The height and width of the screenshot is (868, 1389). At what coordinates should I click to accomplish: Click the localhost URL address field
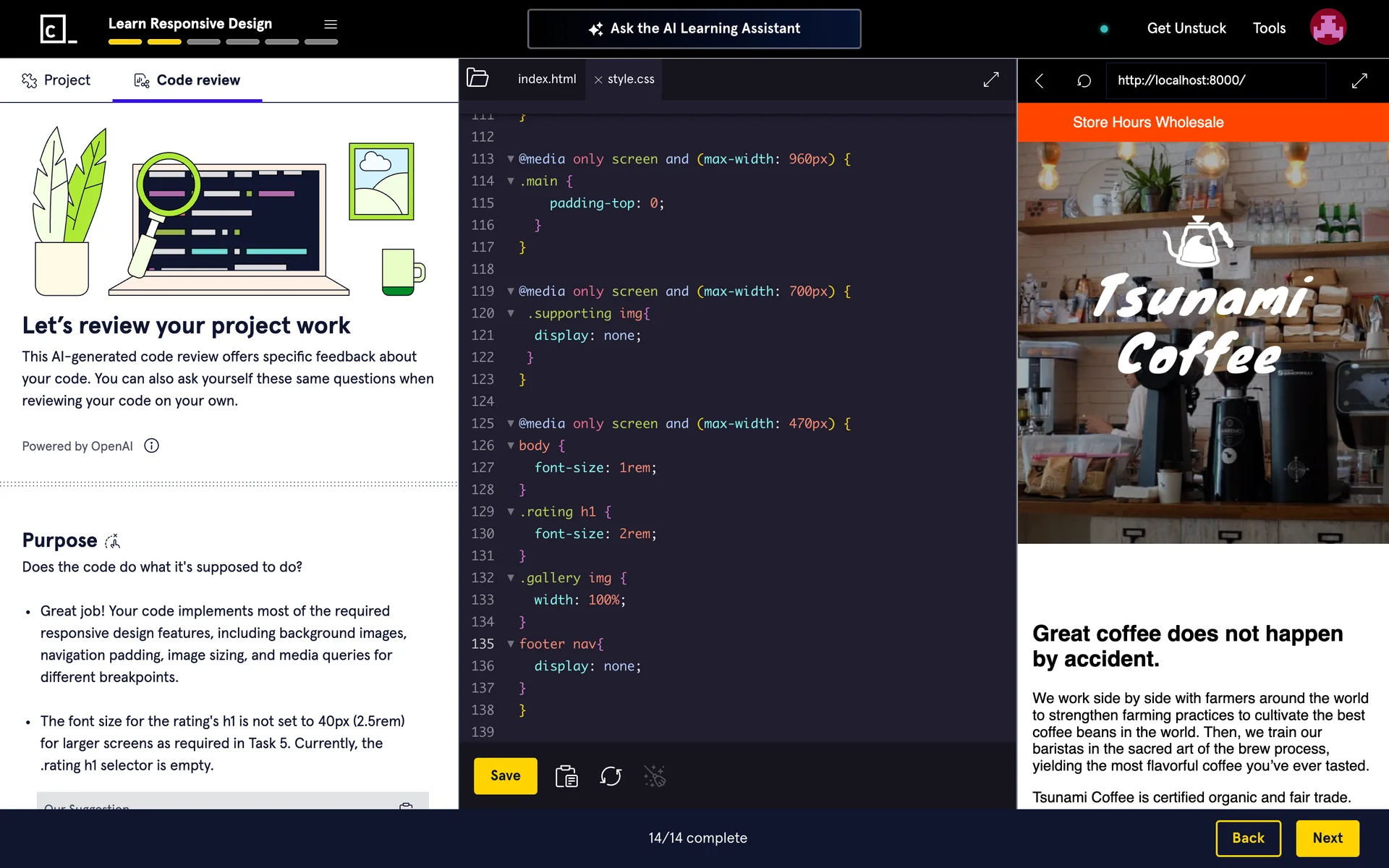coord(1215,80)
